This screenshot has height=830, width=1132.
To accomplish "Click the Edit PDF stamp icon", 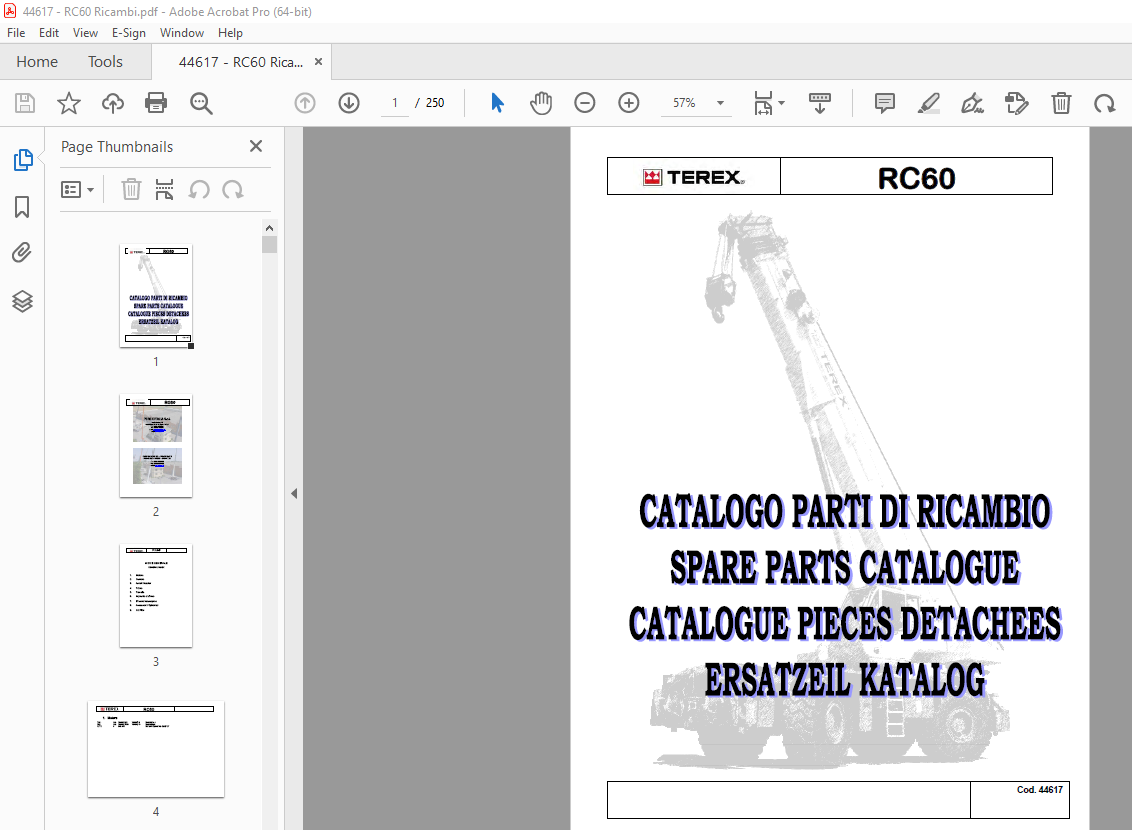I will coord(1016,103).
